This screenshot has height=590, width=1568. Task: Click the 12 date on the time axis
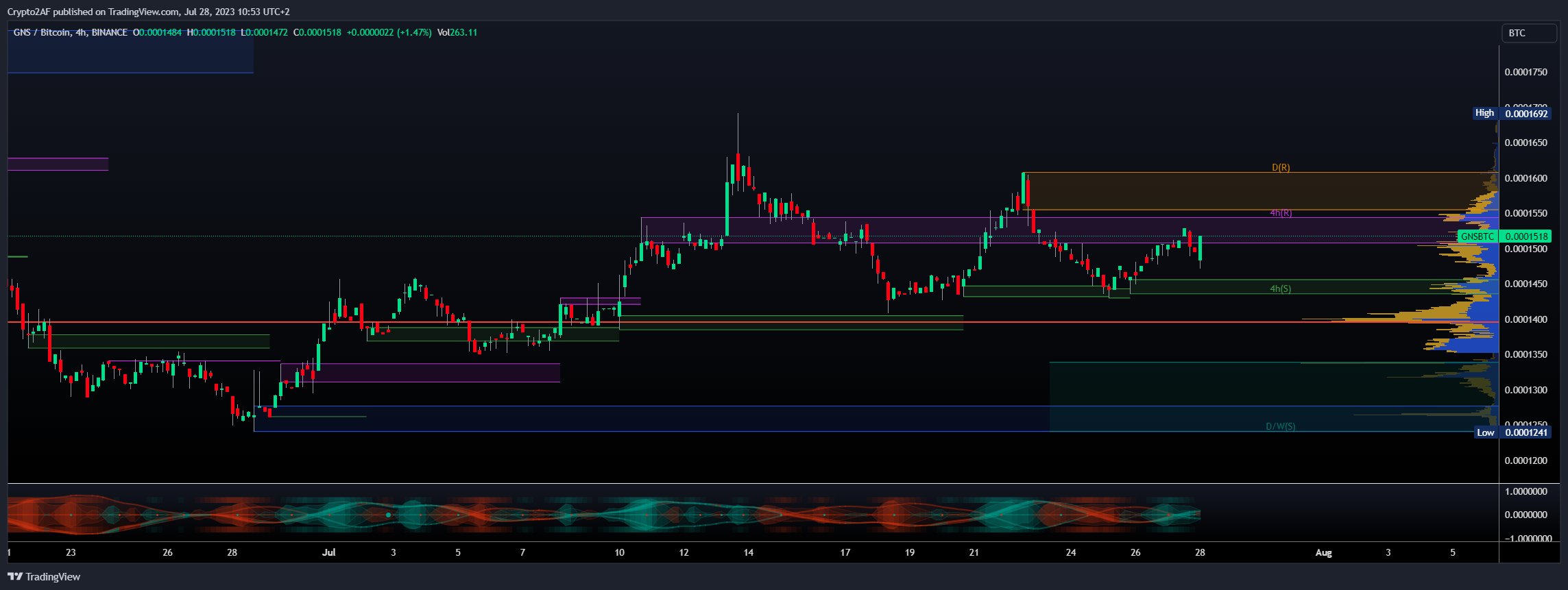684,552
